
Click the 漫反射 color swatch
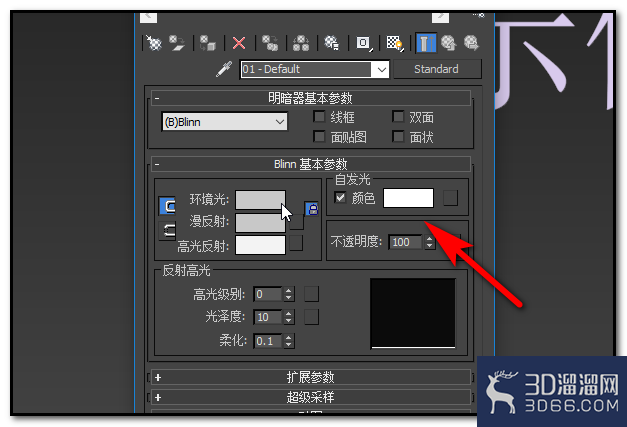260,223
